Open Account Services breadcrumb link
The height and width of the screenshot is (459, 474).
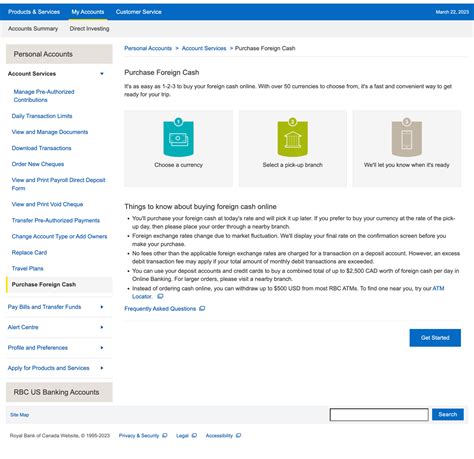pos(204,48)
